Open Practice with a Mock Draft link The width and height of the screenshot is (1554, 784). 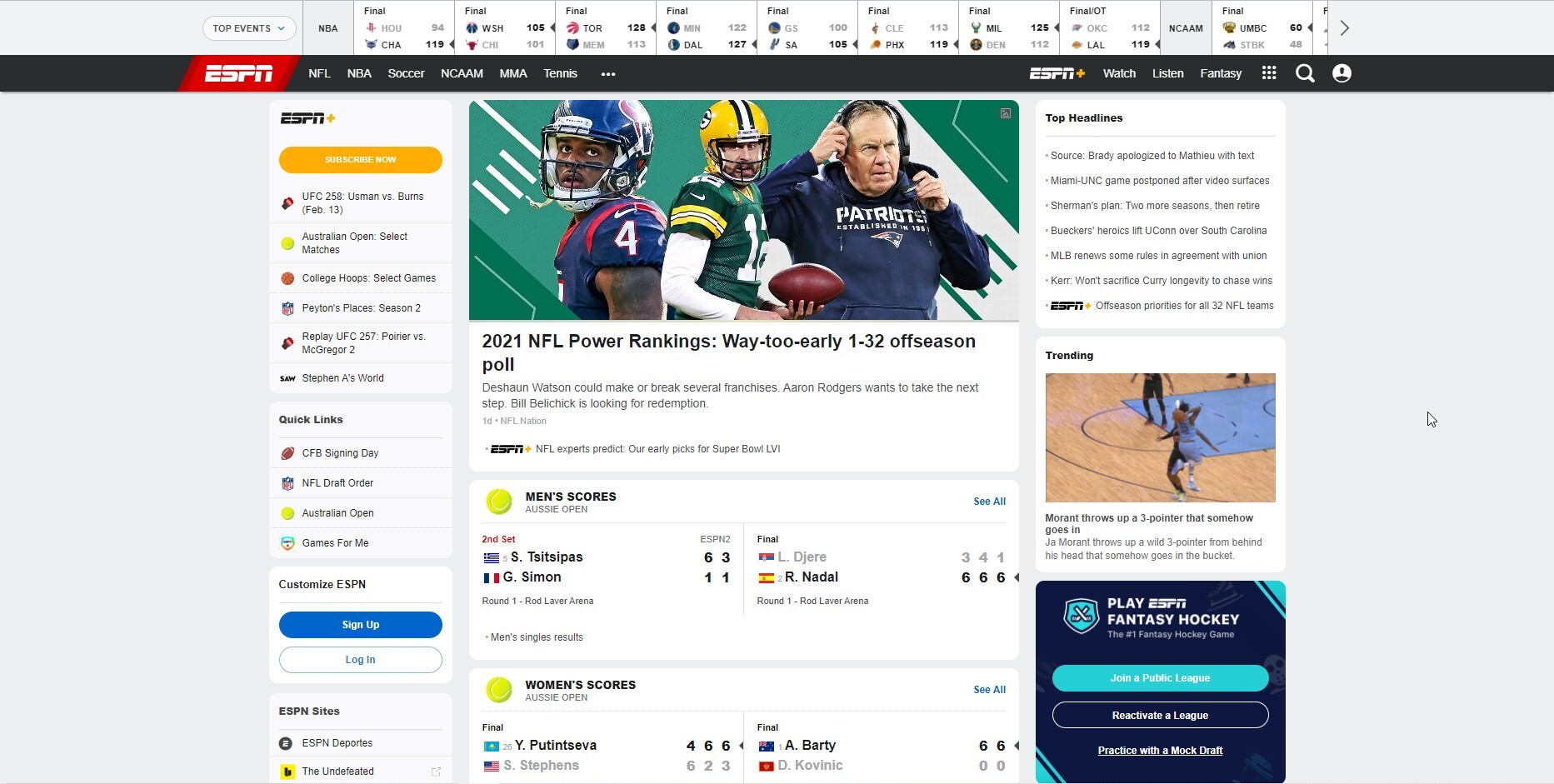click(1160, 751)
